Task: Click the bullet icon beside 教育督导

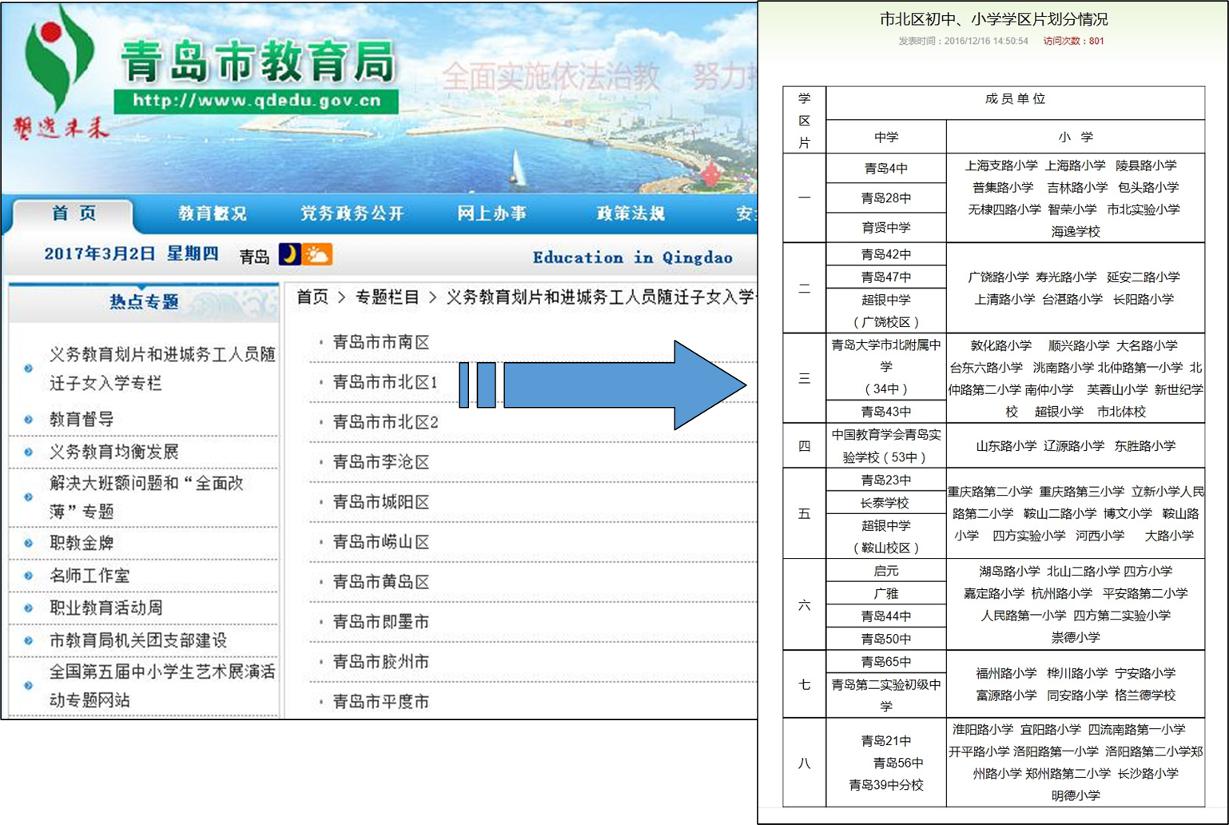Action: [28, 420]
